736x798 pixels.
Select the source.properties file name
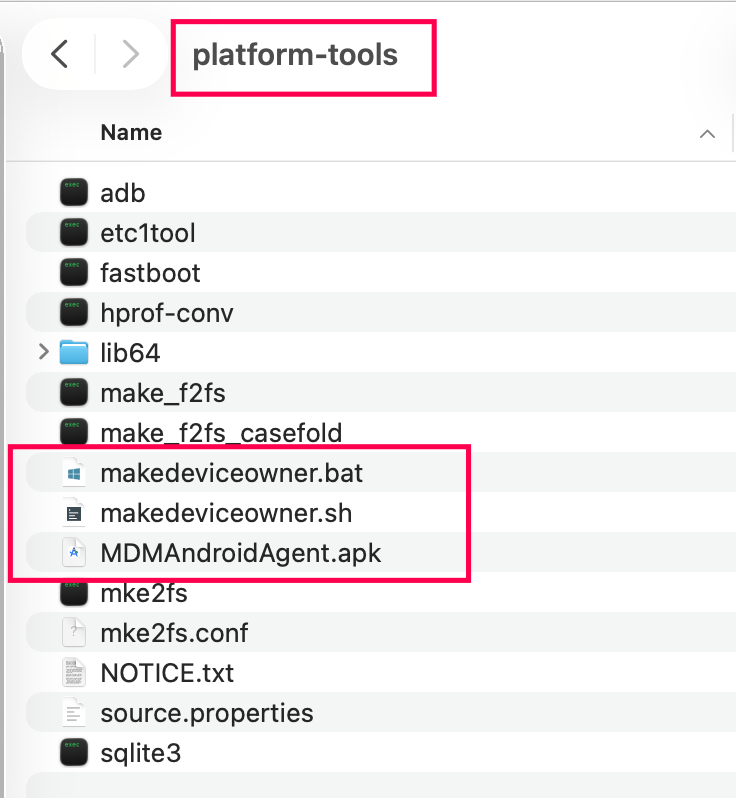(207, 713)
